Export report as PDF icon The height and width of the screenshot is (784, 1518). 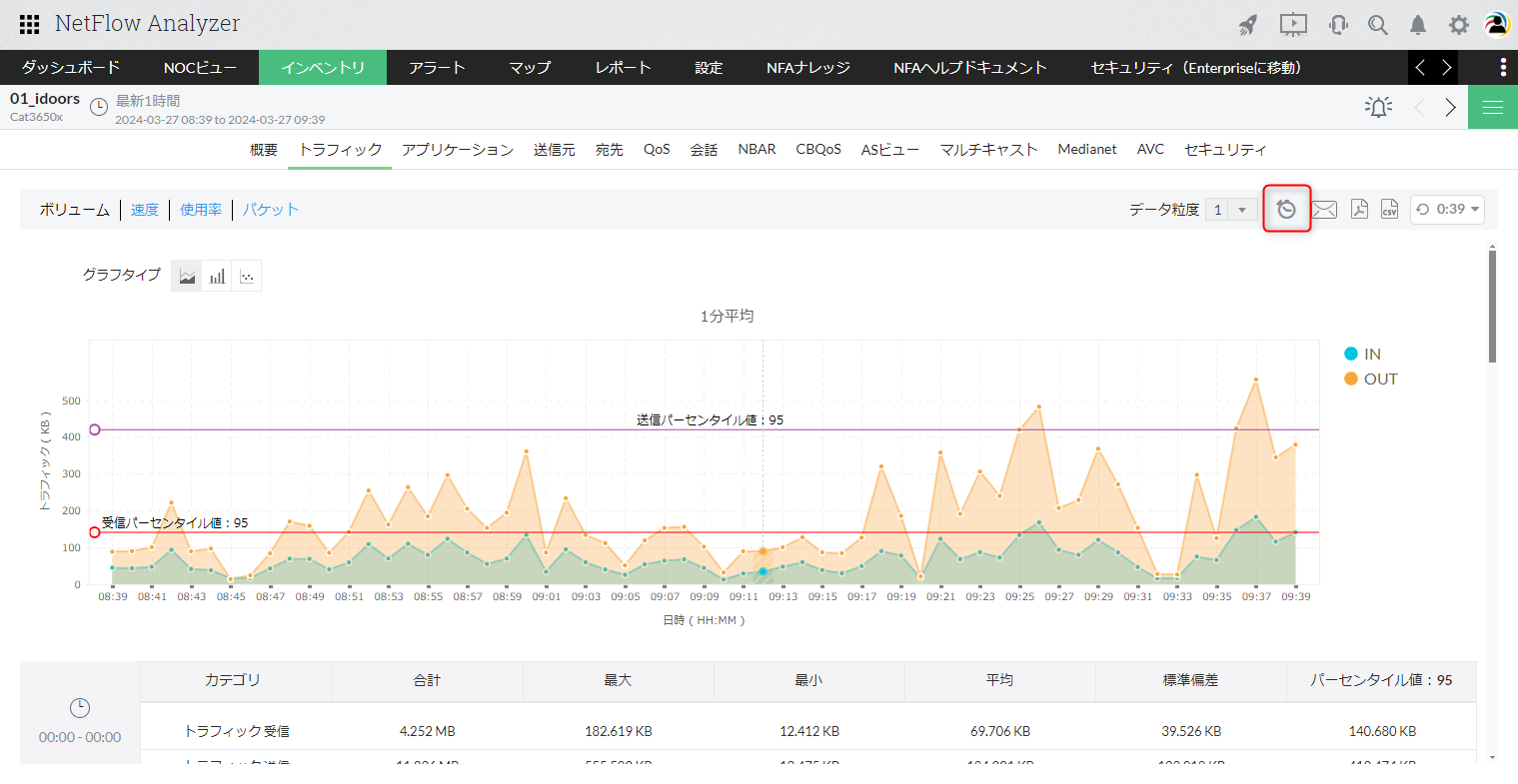click(1359, 209)
